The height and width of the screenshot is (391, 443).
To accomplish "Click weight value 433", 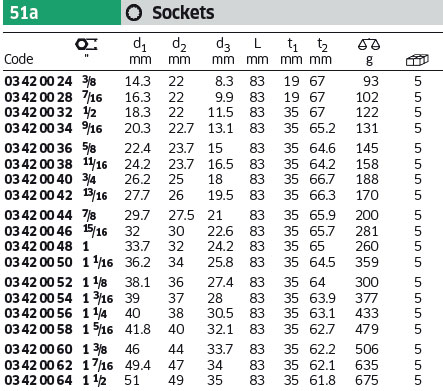I will pyautogui.click(x=367, y=313).
